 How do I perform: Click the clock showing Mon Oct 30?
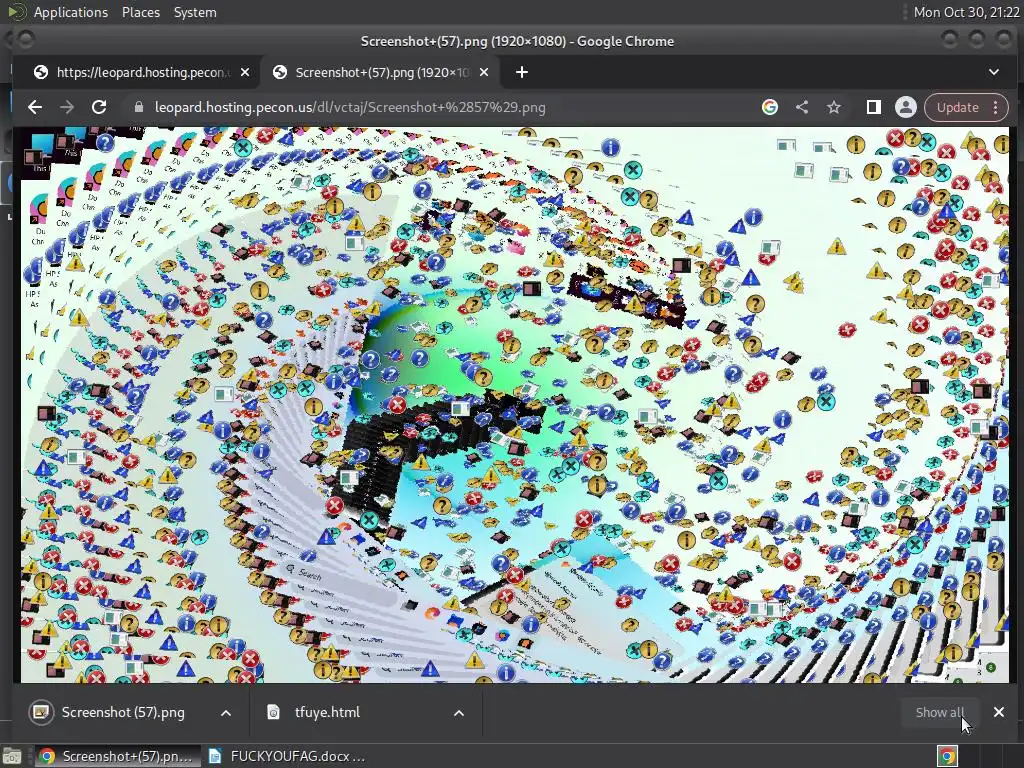966,12
